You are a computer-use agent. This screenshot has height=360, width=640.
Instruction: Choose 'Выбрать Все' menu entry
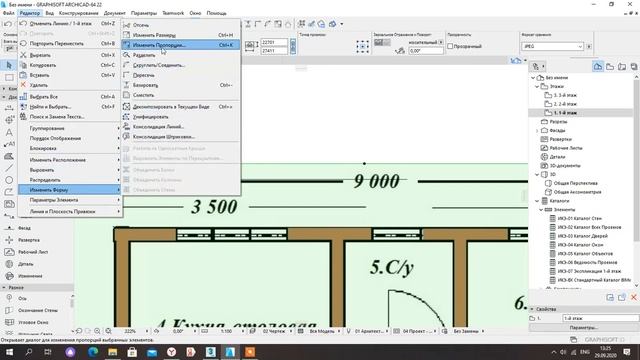69,97
